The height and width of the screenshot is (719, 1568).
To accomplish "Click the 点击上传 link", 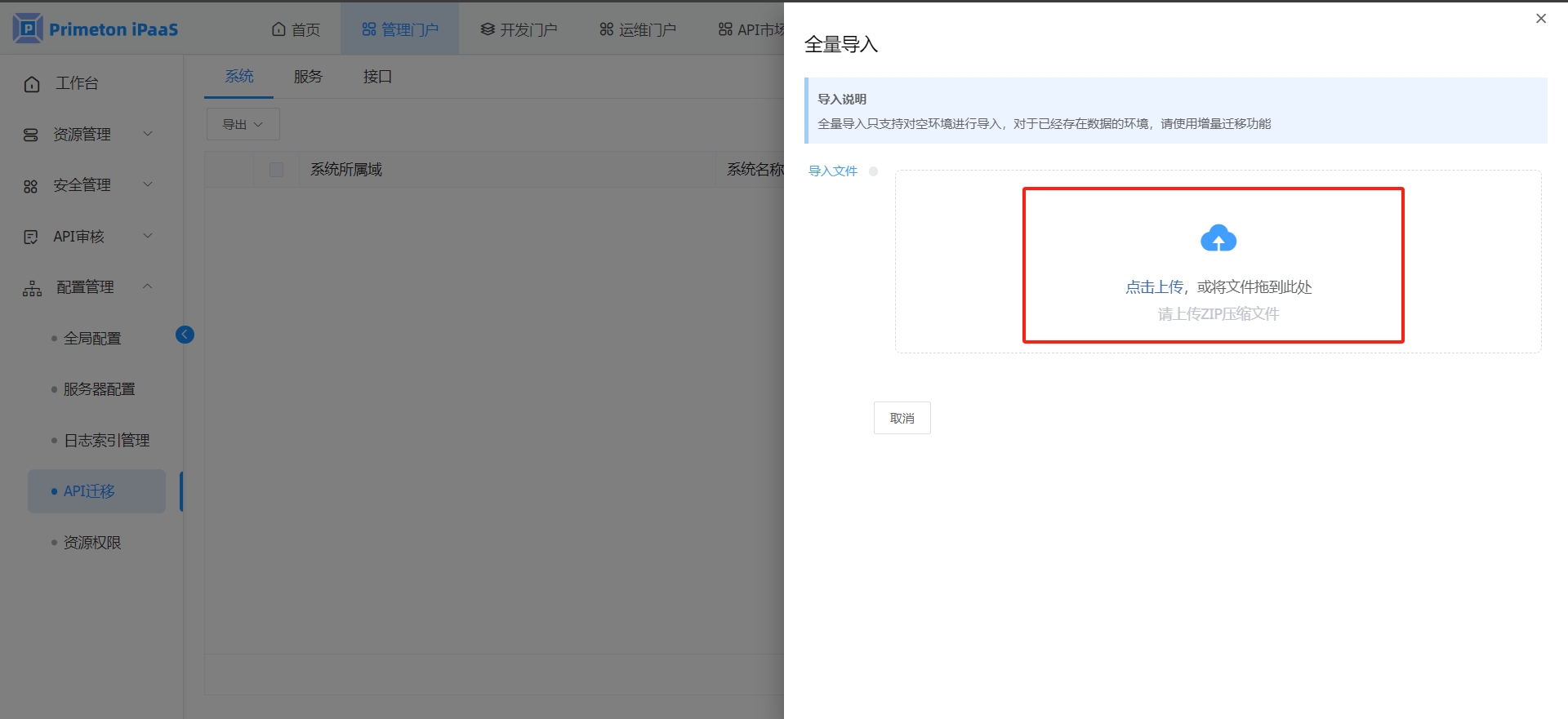I will pyautogui.click(x=1153, y=287).
